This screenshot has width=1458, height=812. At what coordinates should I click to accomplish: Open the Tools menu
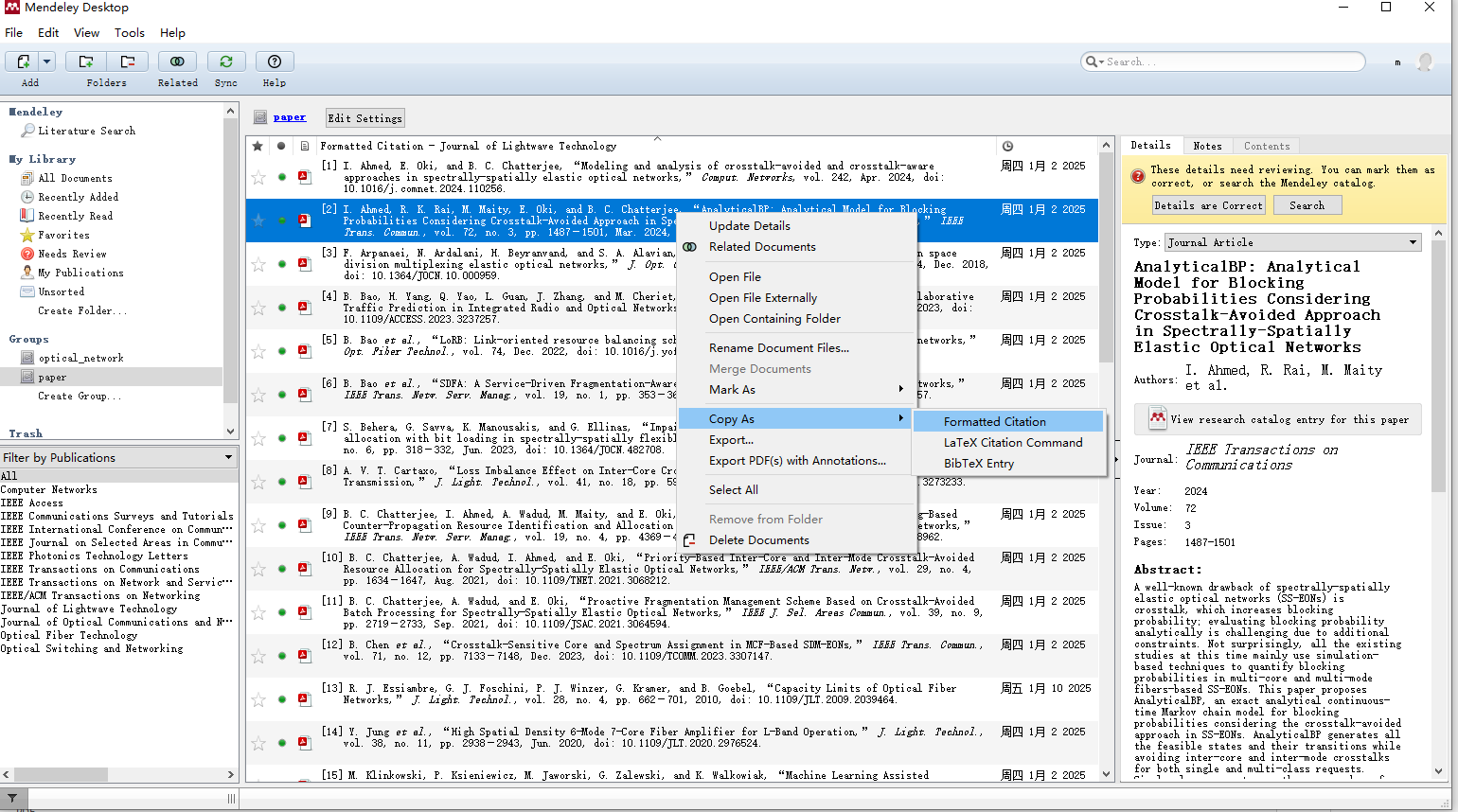click(x=130, y=32)
